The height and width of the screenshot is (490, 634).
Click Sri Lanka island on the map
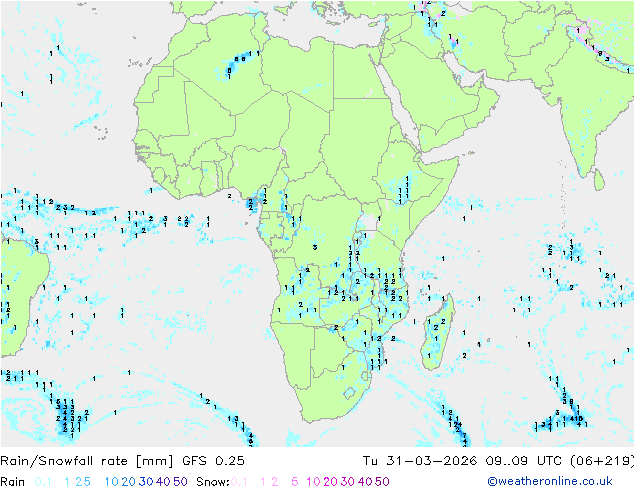pos(599,179)
